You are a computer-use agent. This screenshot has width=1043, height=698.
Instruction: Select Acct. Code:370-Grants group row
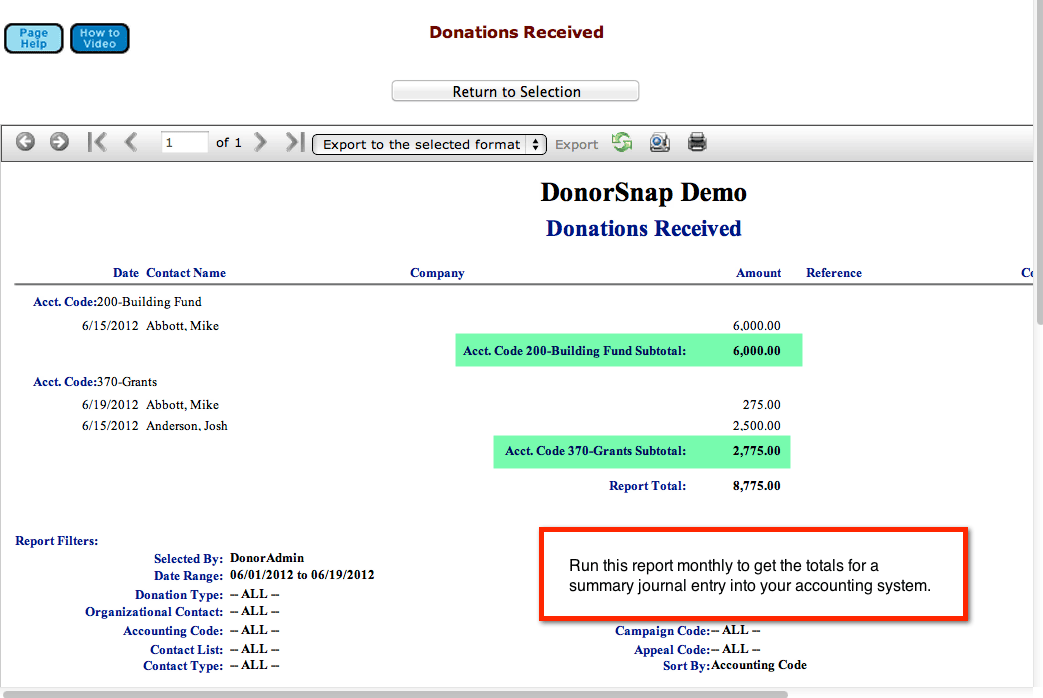click(x=95, y=382)
